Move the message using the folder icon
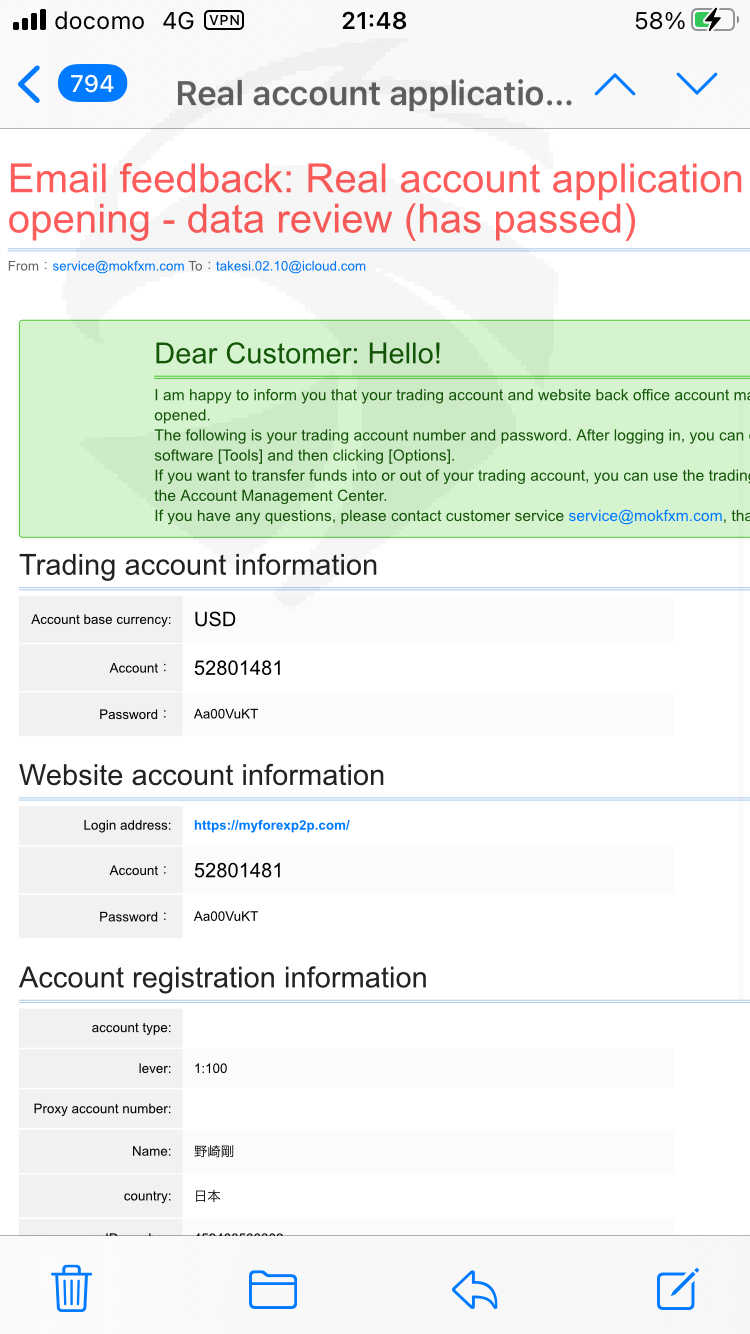Screen dimensions: 750x1334 273,1289
